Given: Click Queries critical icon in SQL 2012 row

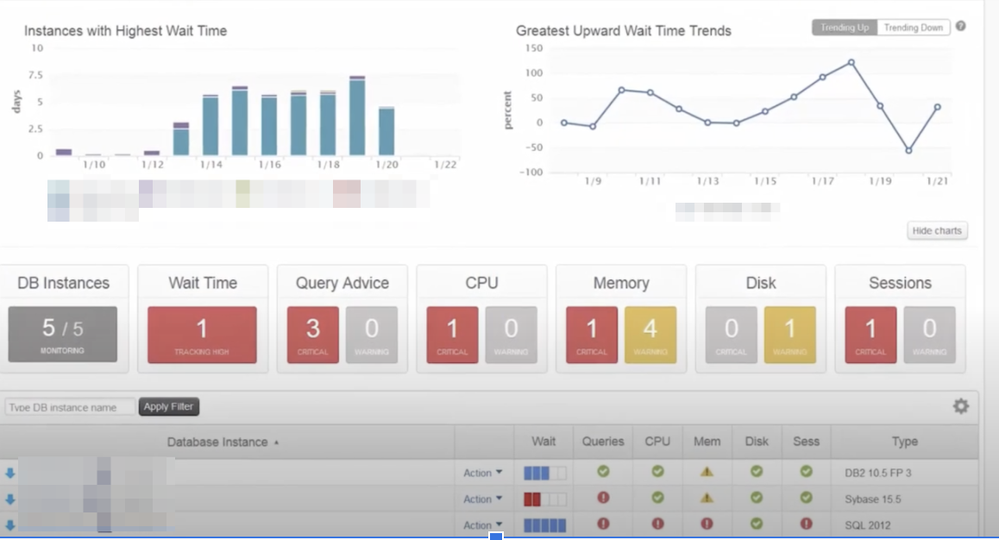Looking at the screenshot, I should 603,523.
